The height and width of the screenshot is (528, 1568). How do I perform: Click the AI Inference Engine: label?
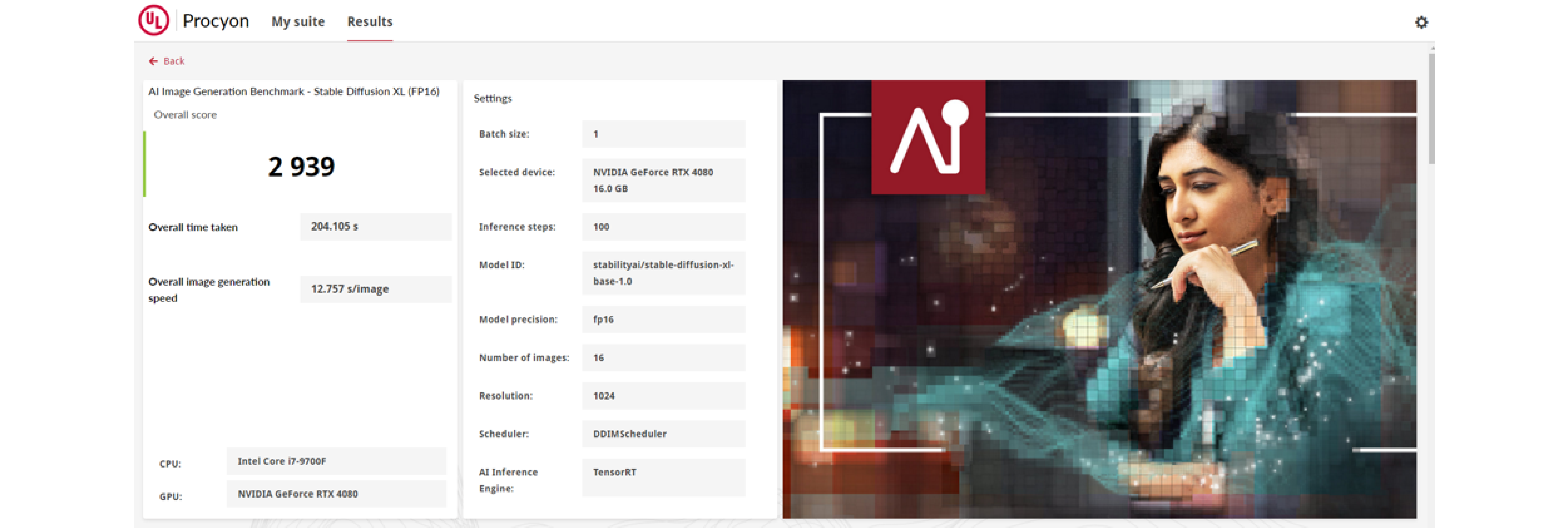click(508, 480)
